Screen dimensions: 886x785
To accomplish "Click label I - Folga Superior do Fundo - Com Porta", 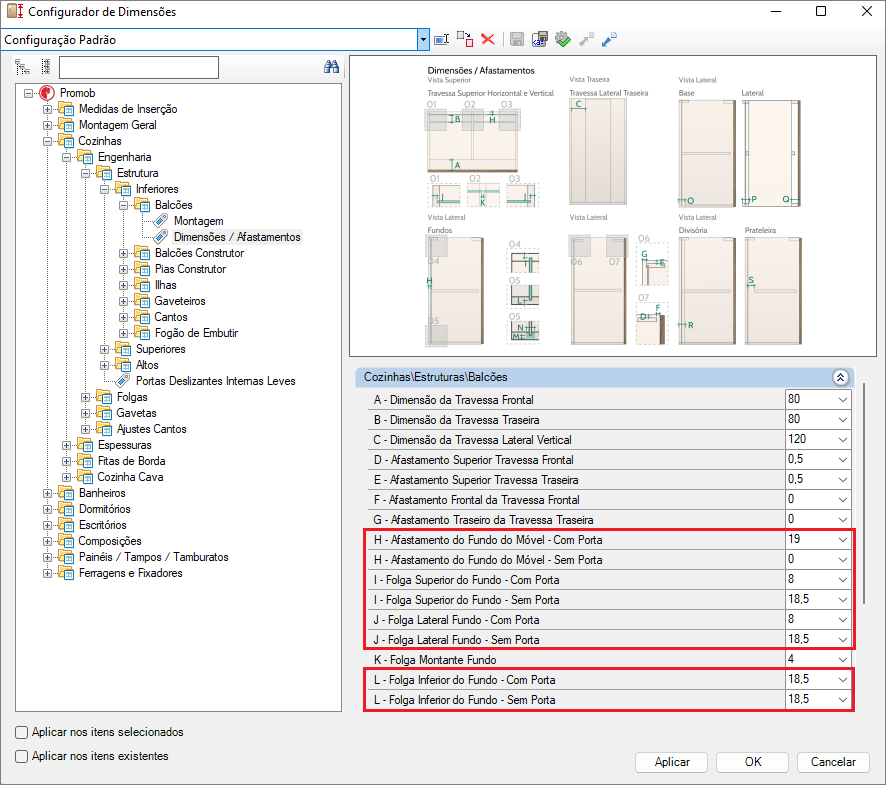I will 467,580.
